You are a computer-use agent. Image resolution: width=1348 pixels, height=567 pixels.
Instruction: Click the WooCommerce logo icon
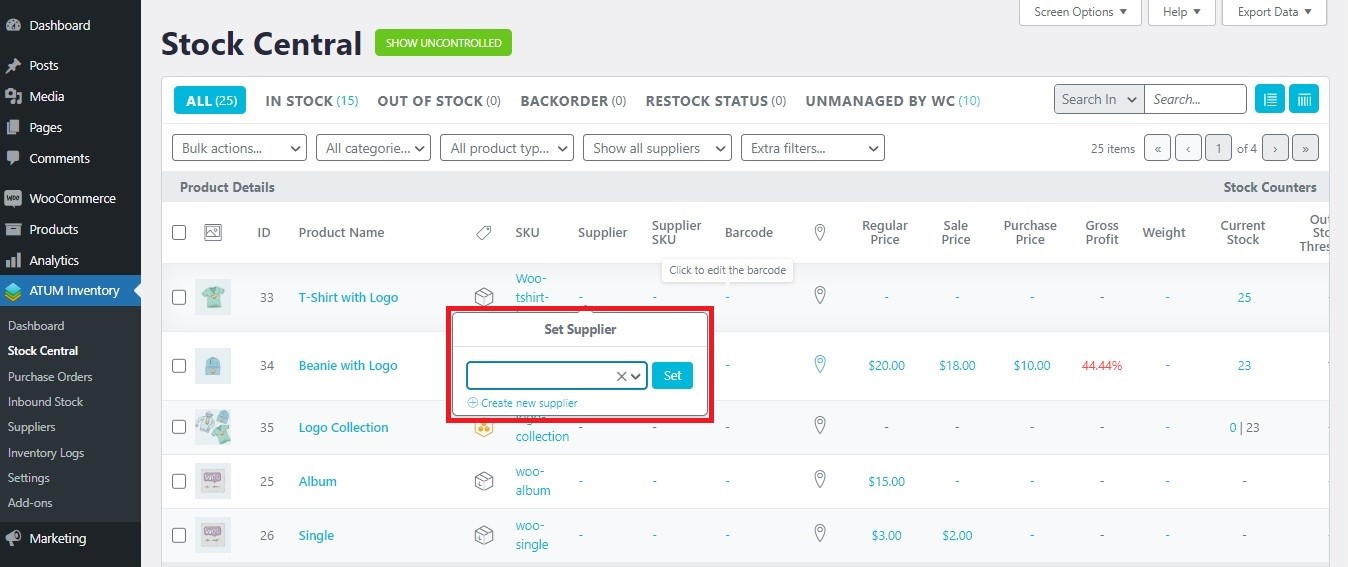point(13,198)
